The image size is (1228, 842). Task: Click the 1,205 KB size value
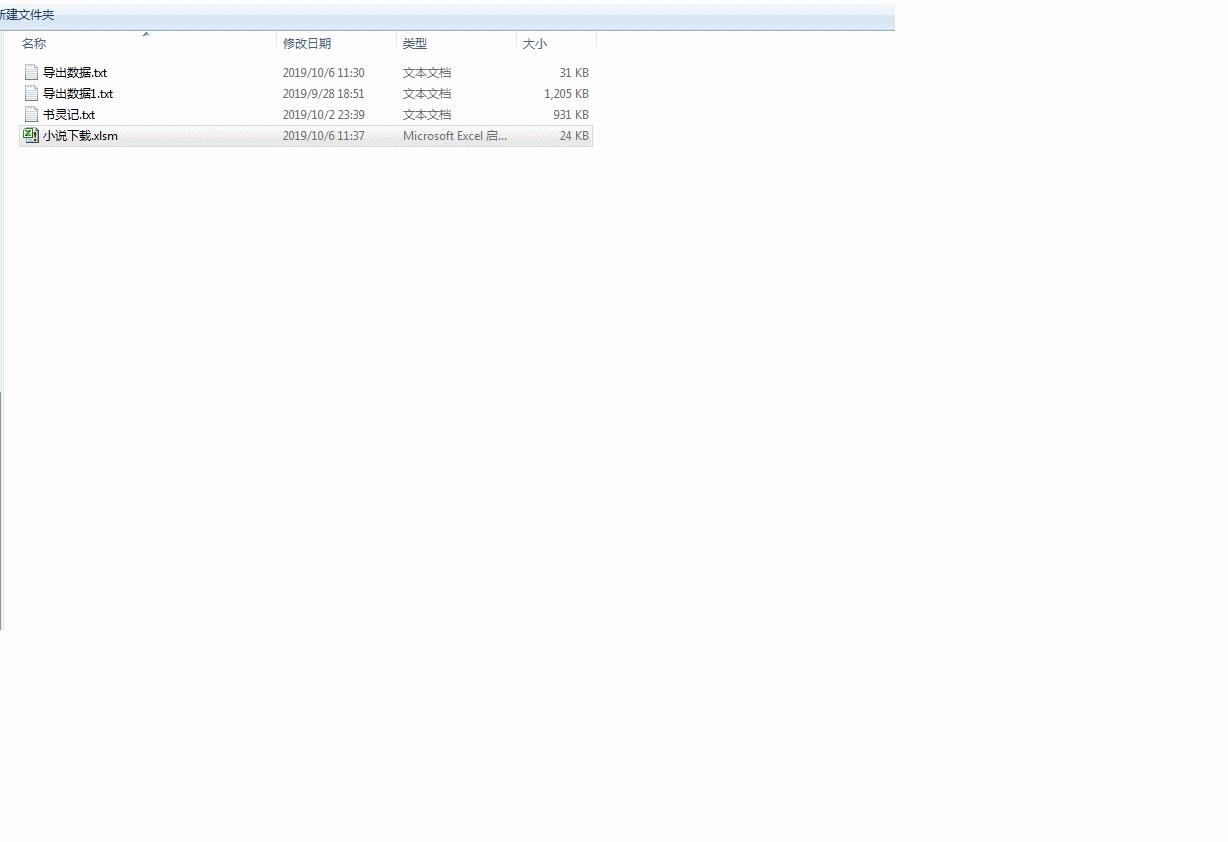[566, 94]
